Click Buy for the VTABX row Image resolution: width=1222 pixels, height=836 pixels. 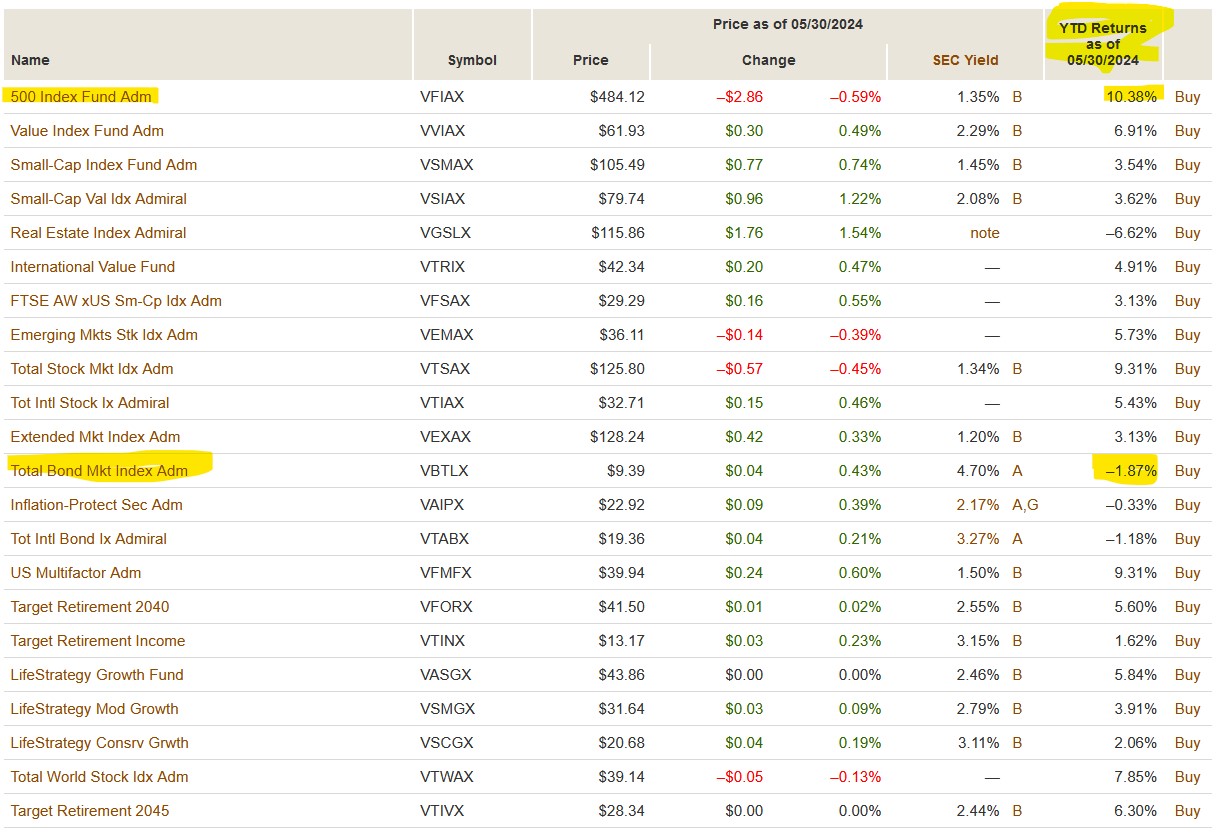(1187, 539)
